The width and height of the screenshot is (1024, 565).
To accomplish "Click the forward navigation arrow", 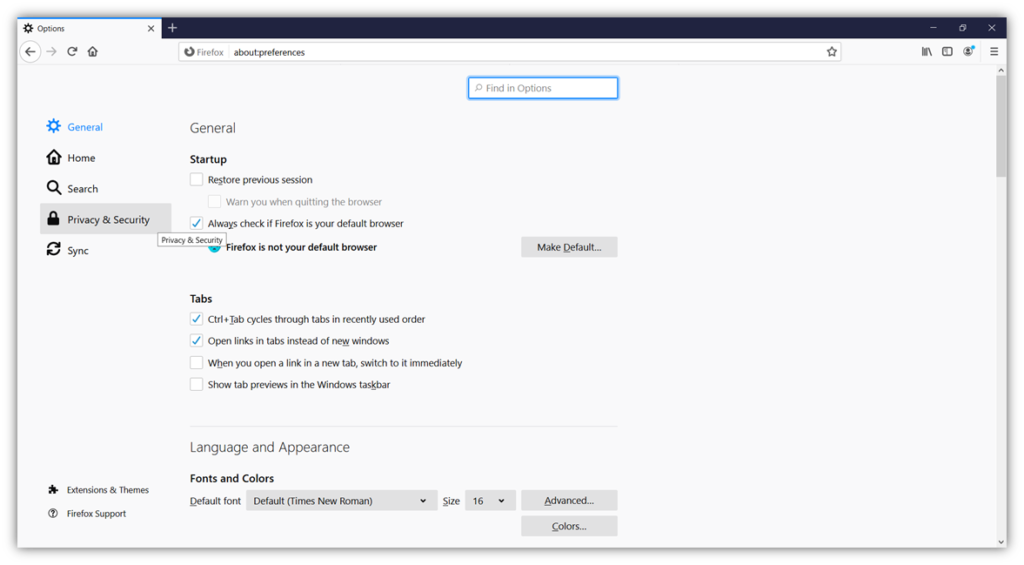I will click(52, 52).
